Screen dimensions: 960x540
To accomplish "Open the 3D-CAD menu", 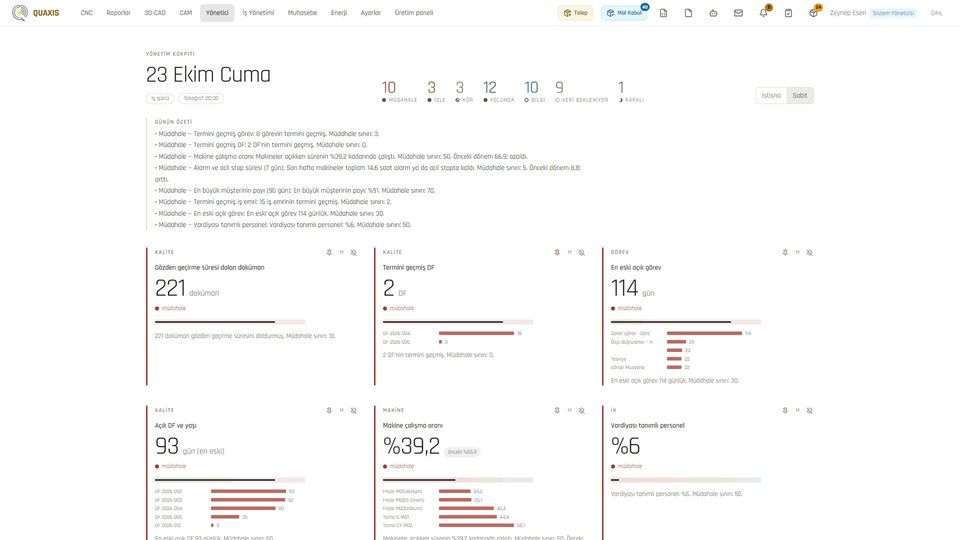I will coord(155,13).
